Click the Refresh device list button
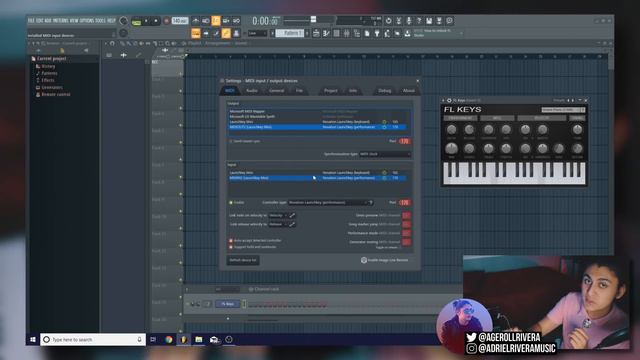The width and height of the screenshot is (640, 360). point(243,260)
